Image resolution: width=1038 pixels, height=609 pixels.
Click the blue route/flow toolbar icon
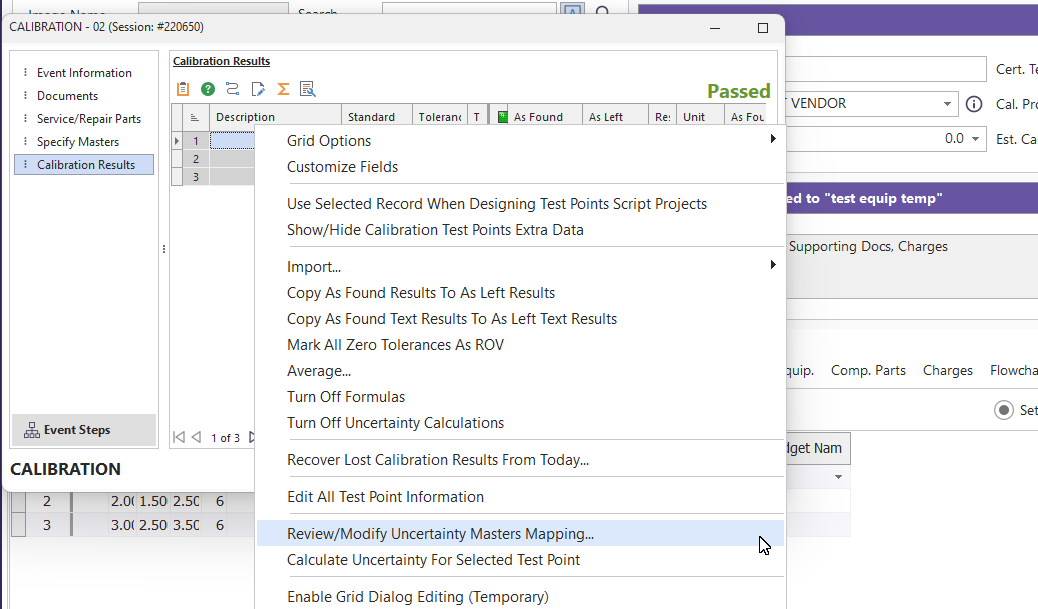(233, 89)
